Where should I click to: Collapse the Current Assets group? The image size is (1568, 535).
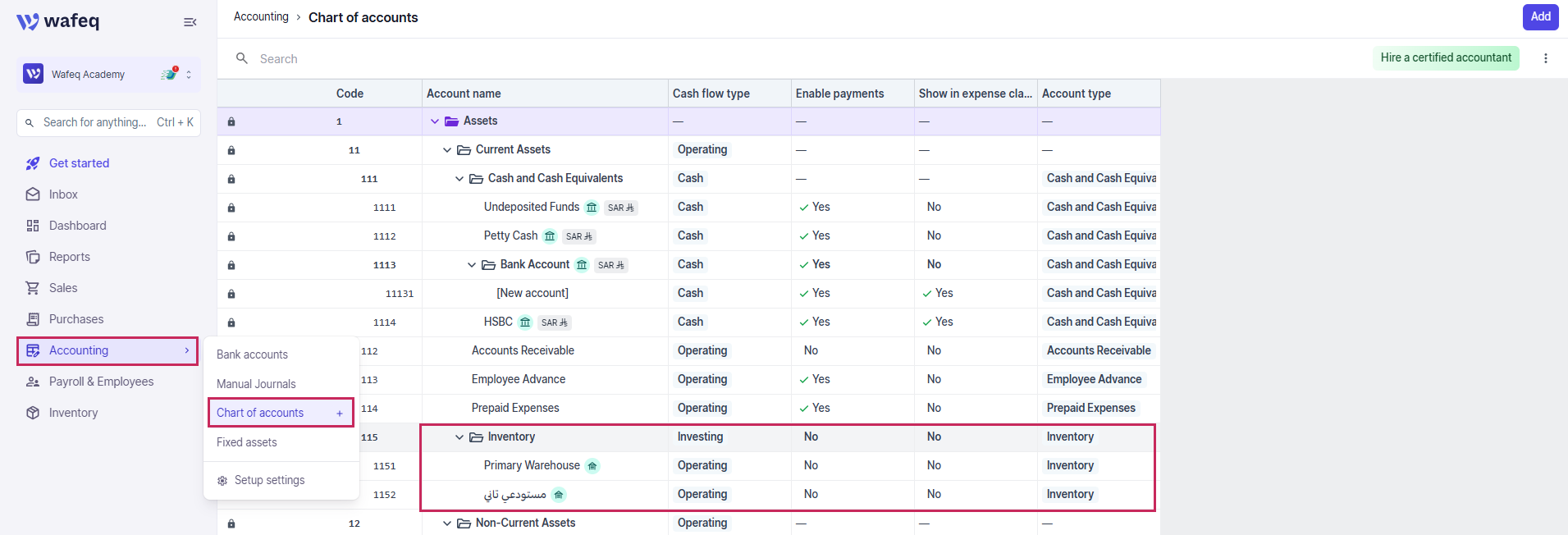point(447,150)
